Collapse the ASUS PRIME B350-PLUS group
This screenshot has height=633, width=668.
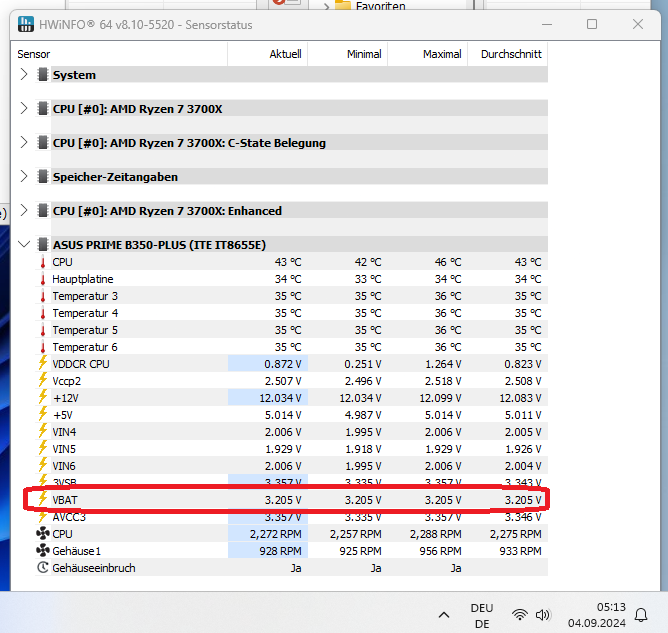[24, 245]
